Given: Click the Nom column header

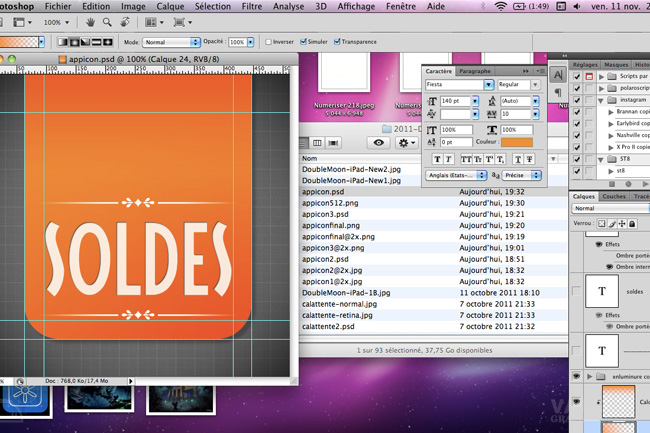Looking at the screenshot, I should click(x=310, y=158).
